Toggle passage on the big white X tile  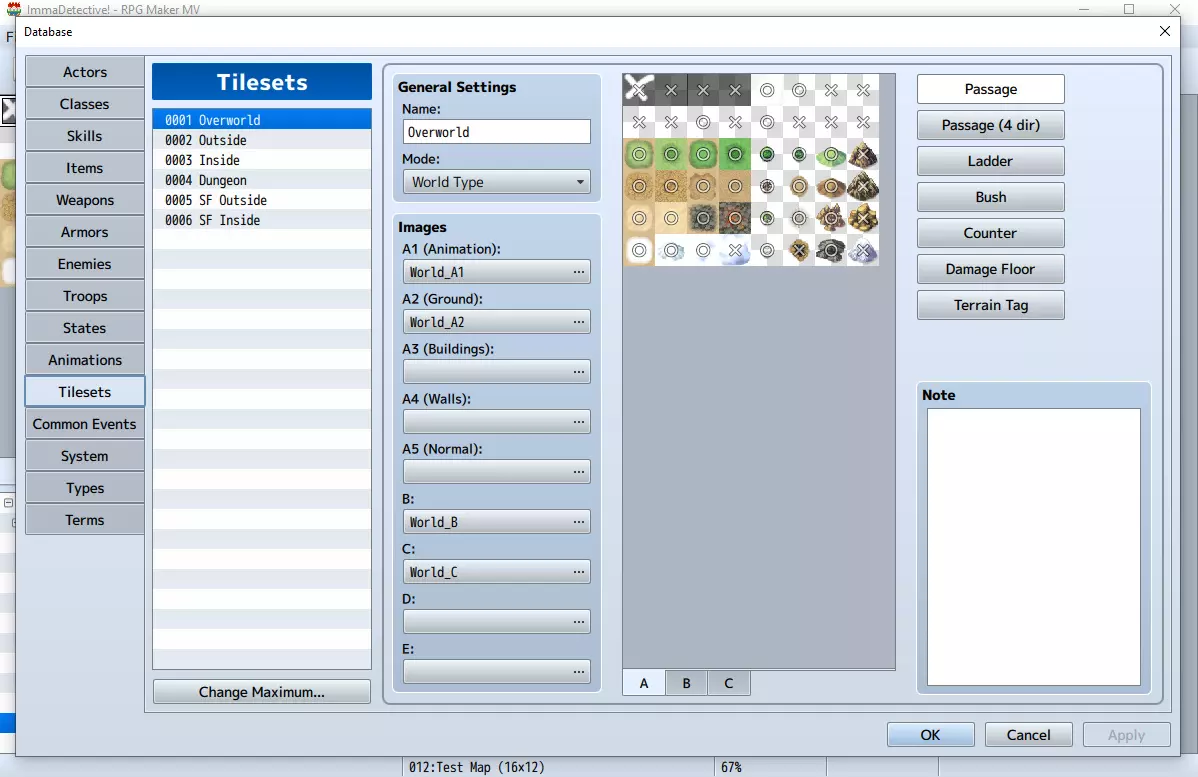(x=639, y=90)
